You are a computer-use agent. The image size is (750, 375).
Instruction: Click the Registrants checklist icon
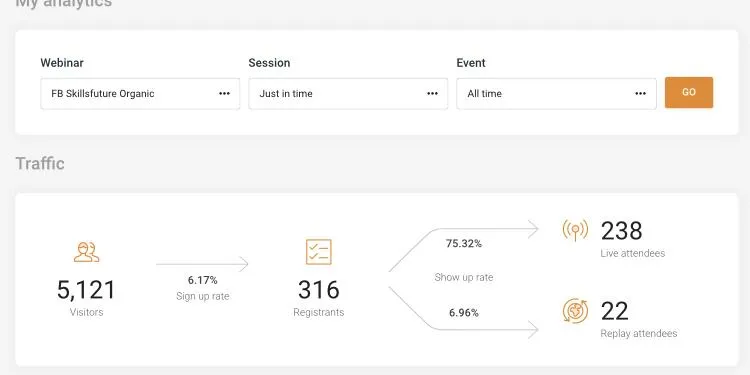click(319, 252)
